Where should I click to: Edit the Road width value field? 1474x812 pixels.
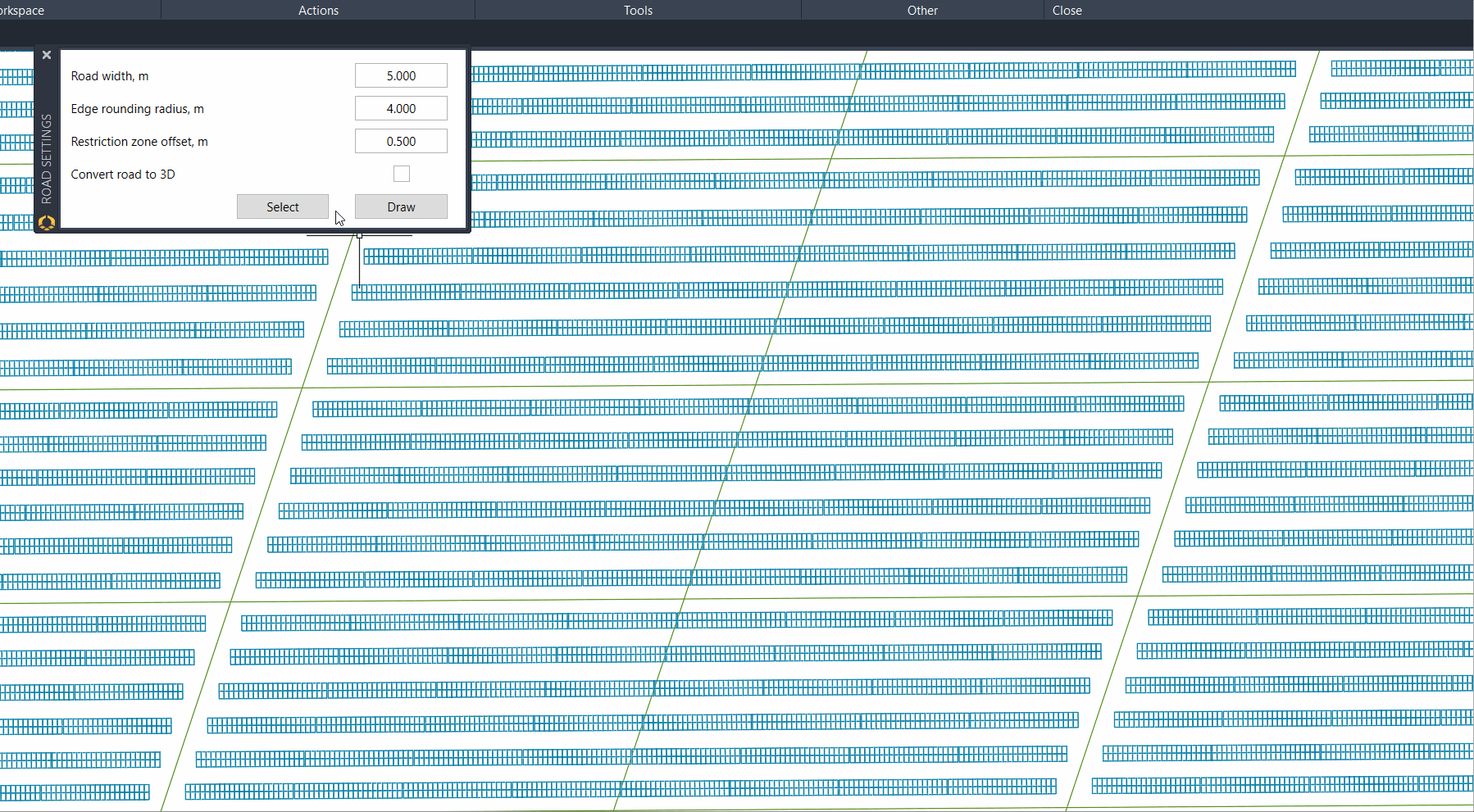point(401,75)
